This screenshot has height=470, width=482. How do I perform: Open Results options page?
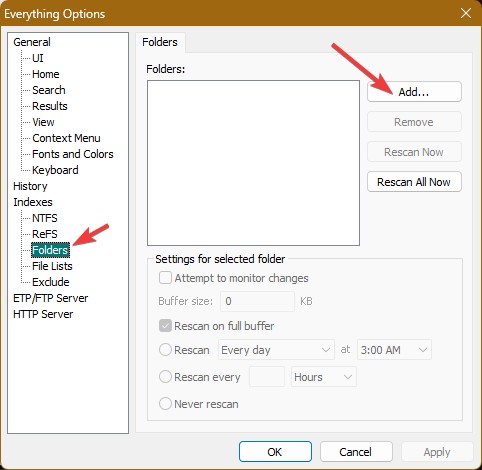tap(50, 106)
